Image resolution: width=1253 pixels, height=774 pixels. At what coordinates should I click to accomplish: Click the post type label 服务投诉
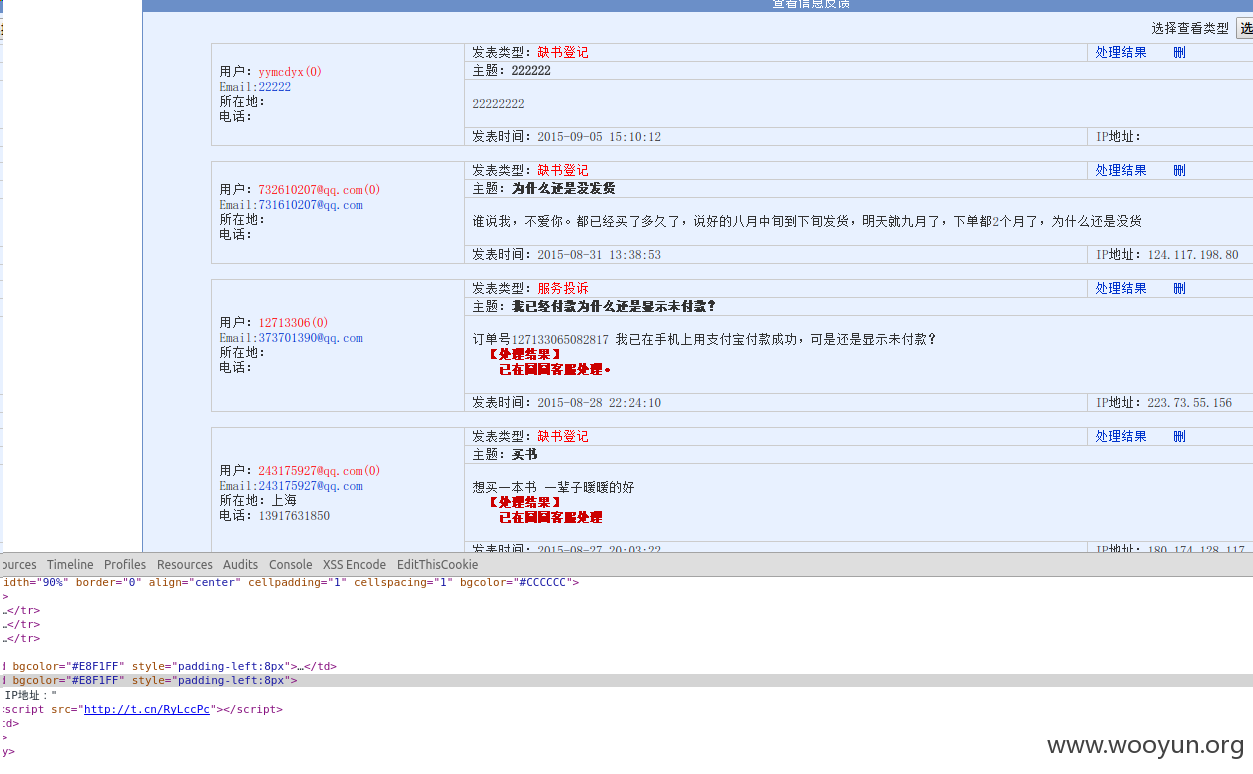[x=563, y=288]
